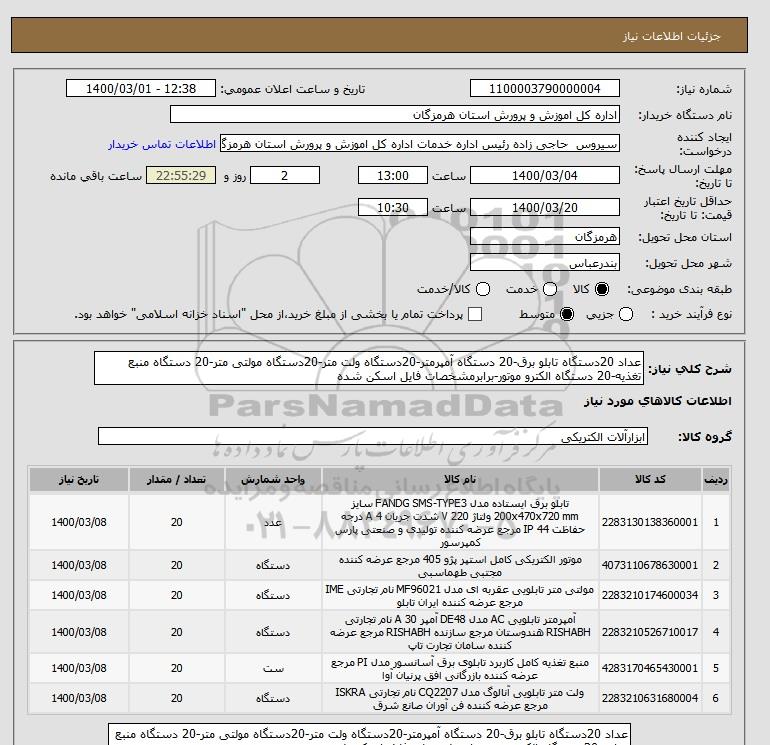Click the کد کالا column header
The image size is (770, 745).
(650, 479)
